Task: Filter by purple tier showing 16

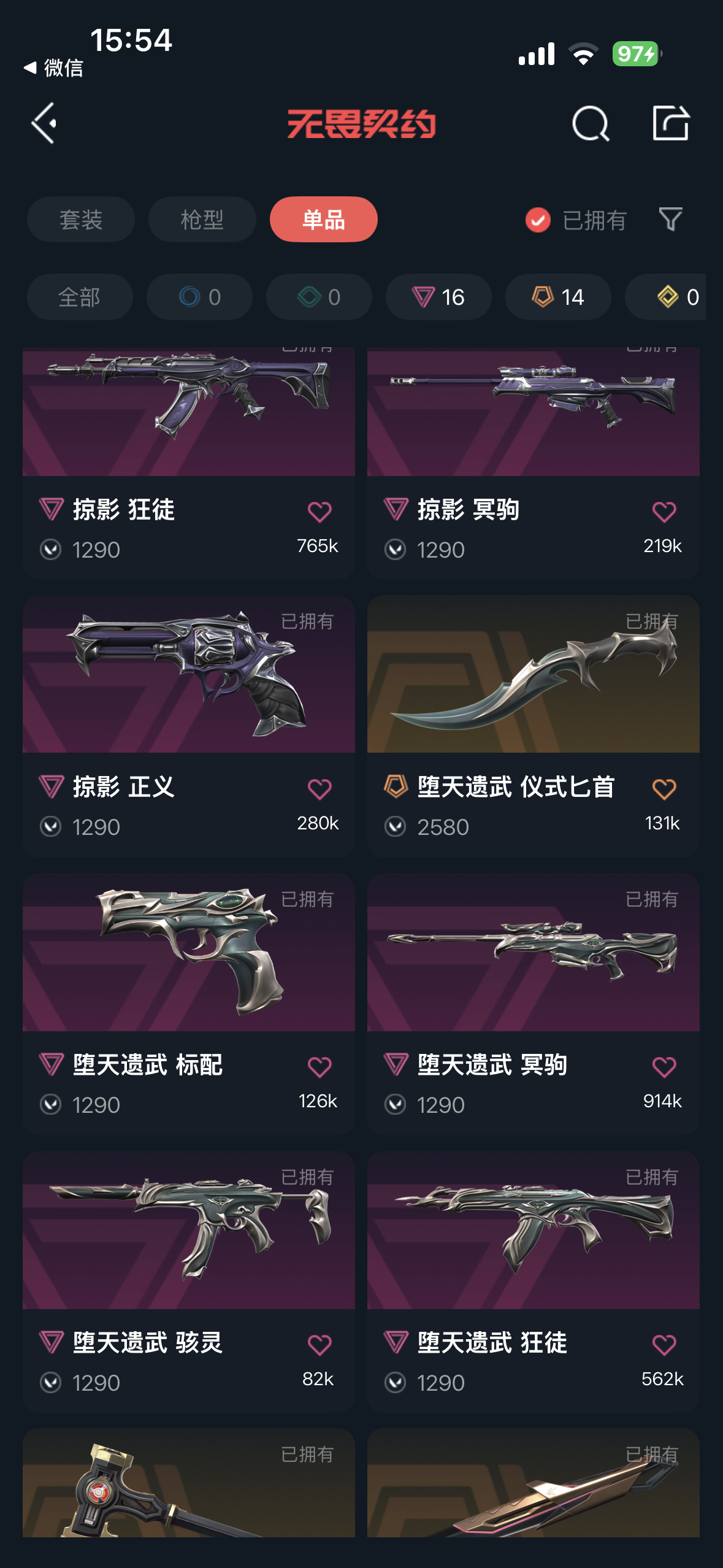Action: [x=438, y=297]
